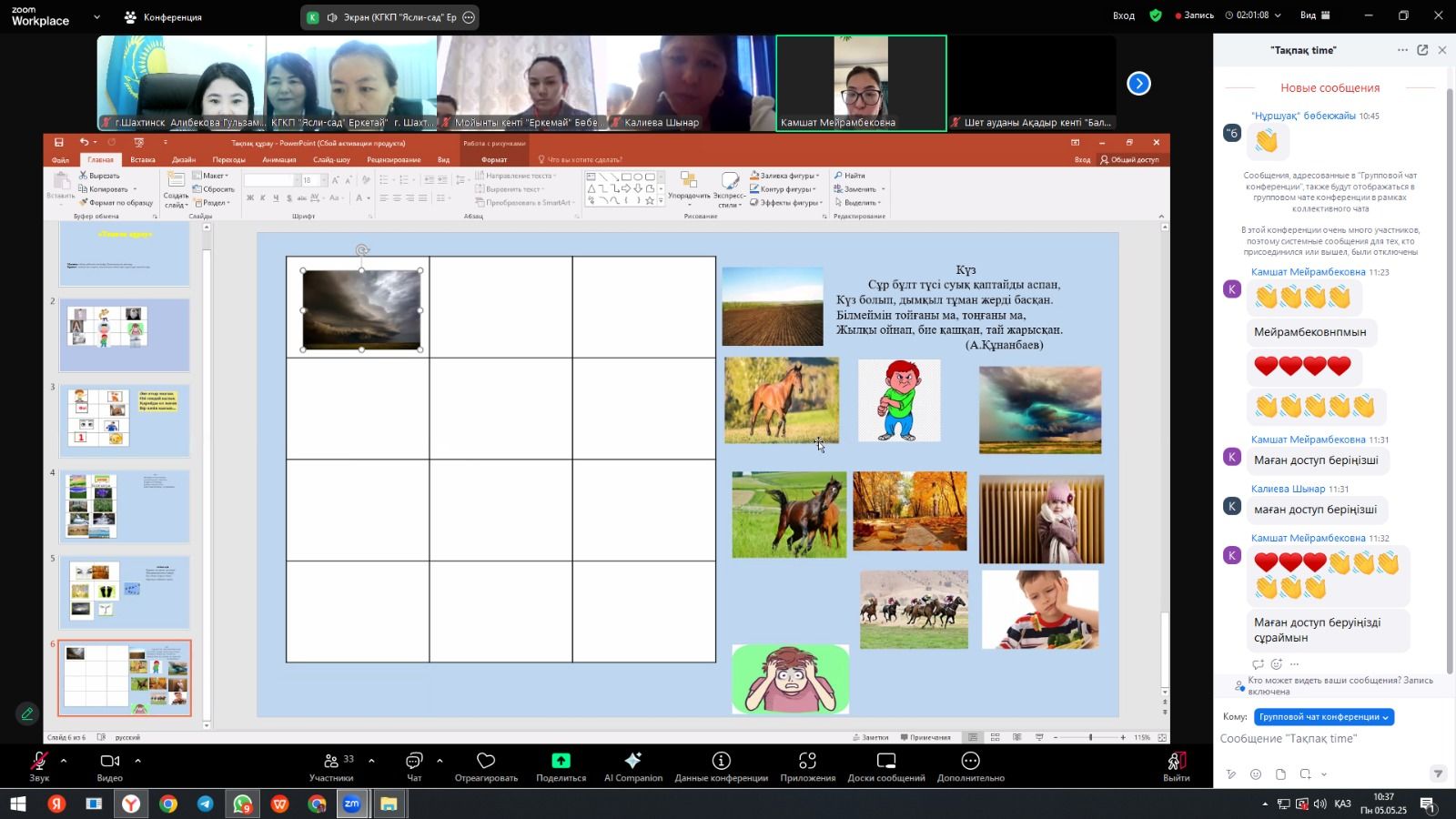Image resolution: width=1456 pixels, height=819 pixels.
Task: Open the chat panel more options menu
Action: pyautogui.click(x=1402, y=50)
